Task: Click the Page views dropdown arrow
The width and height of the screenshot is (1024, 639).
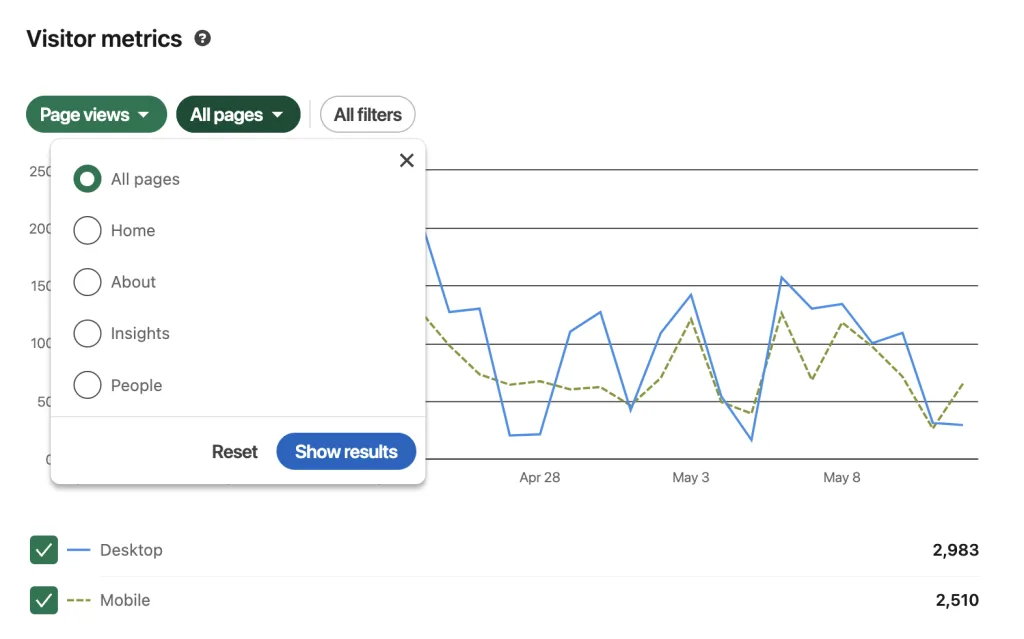Action: click(144, 114)
